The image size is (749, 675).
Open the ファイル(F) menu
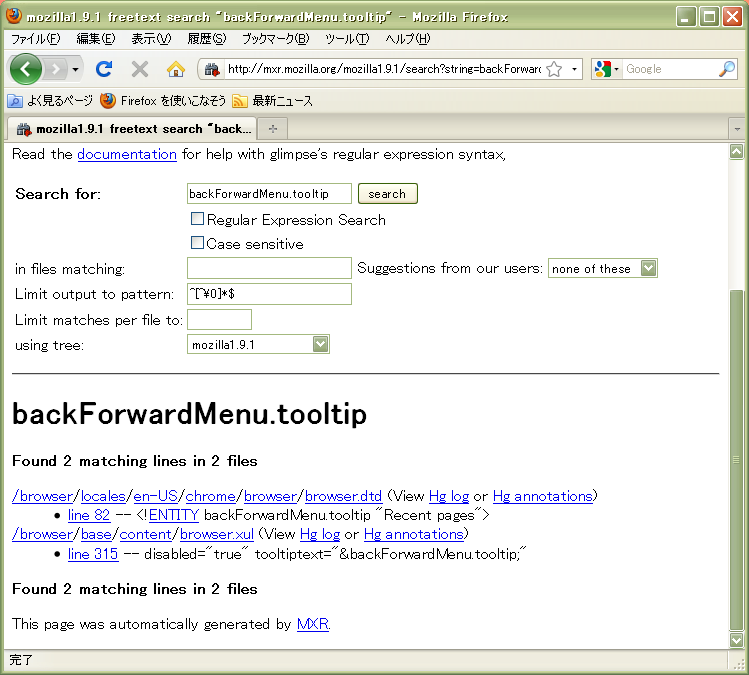tap(35, 39)
